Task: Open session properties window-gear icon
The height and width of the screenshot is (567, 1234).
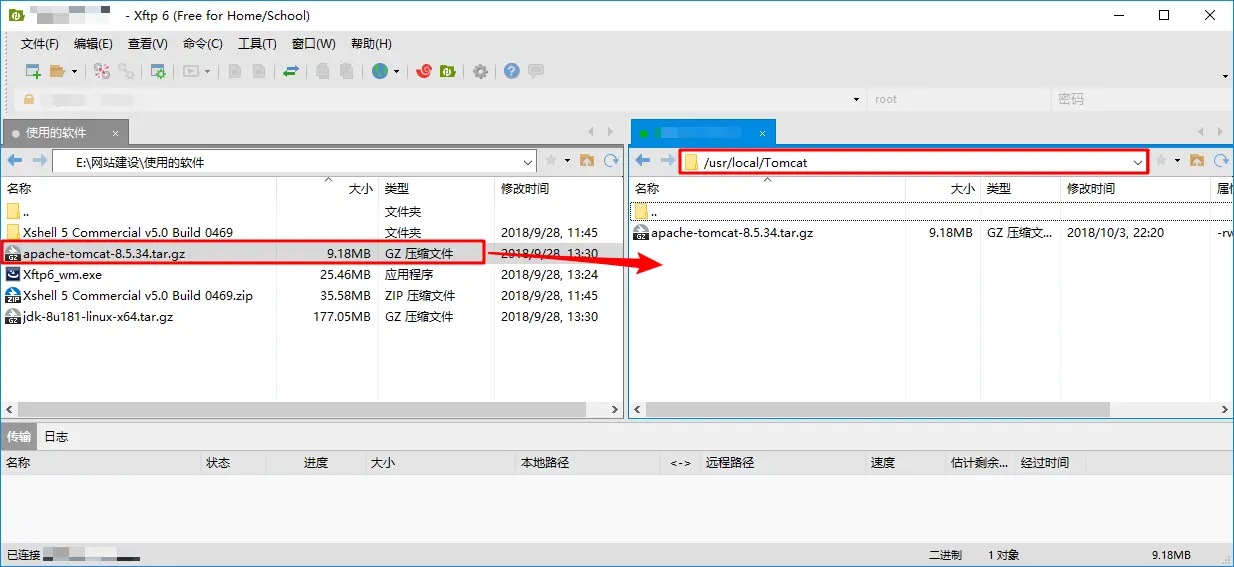Action: 158,71
